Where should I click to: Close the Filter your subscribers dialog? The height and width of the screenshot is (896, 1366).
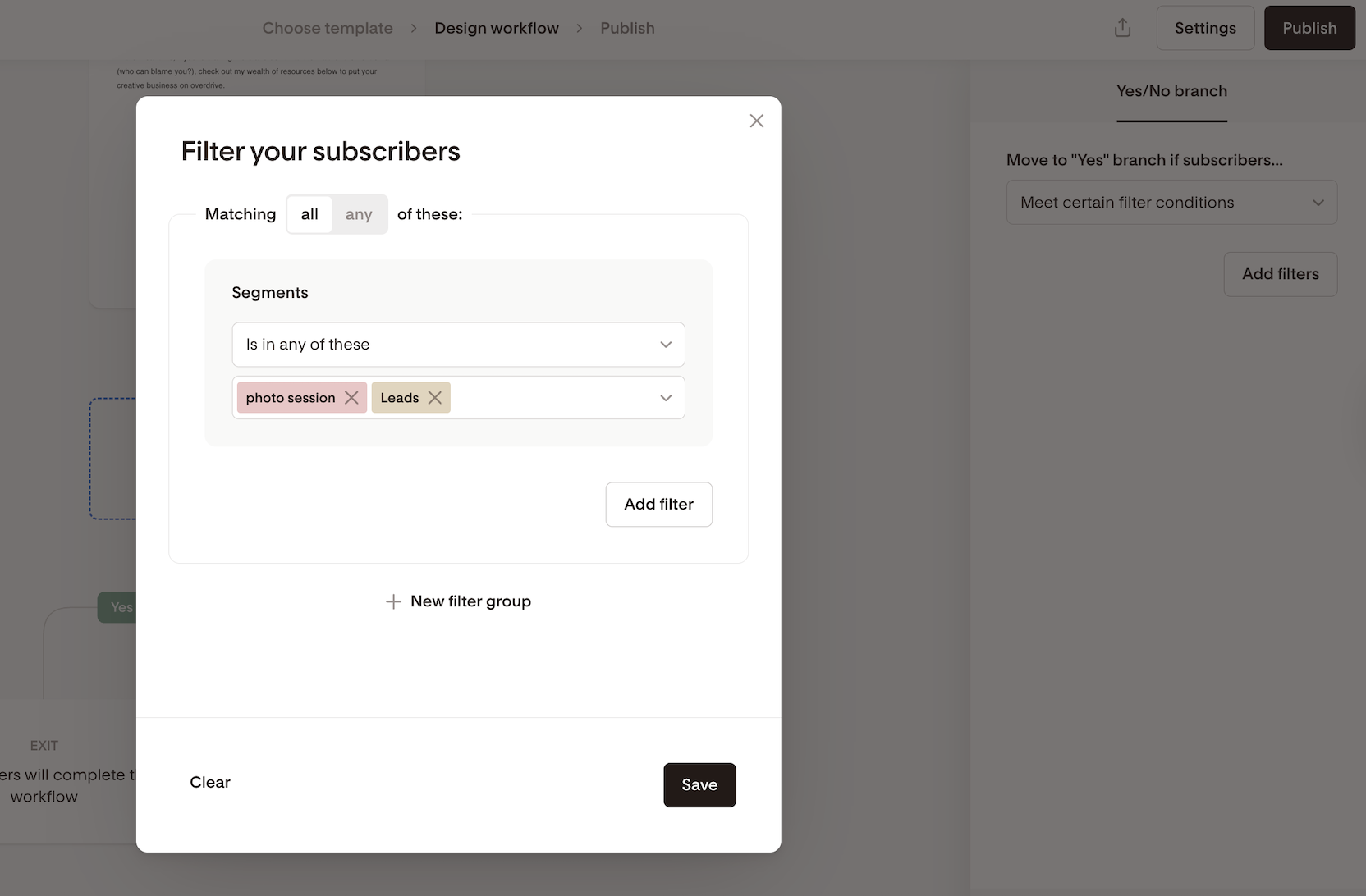(756, 121)
